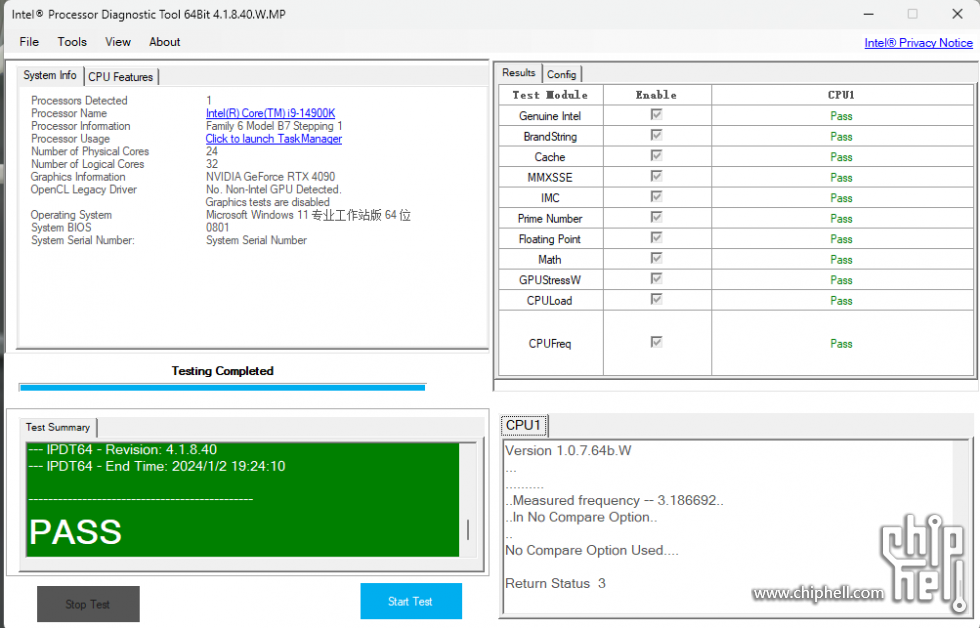The image size is (980, 628).
Task: Select the Results tab
Action: tap(519, 72)
